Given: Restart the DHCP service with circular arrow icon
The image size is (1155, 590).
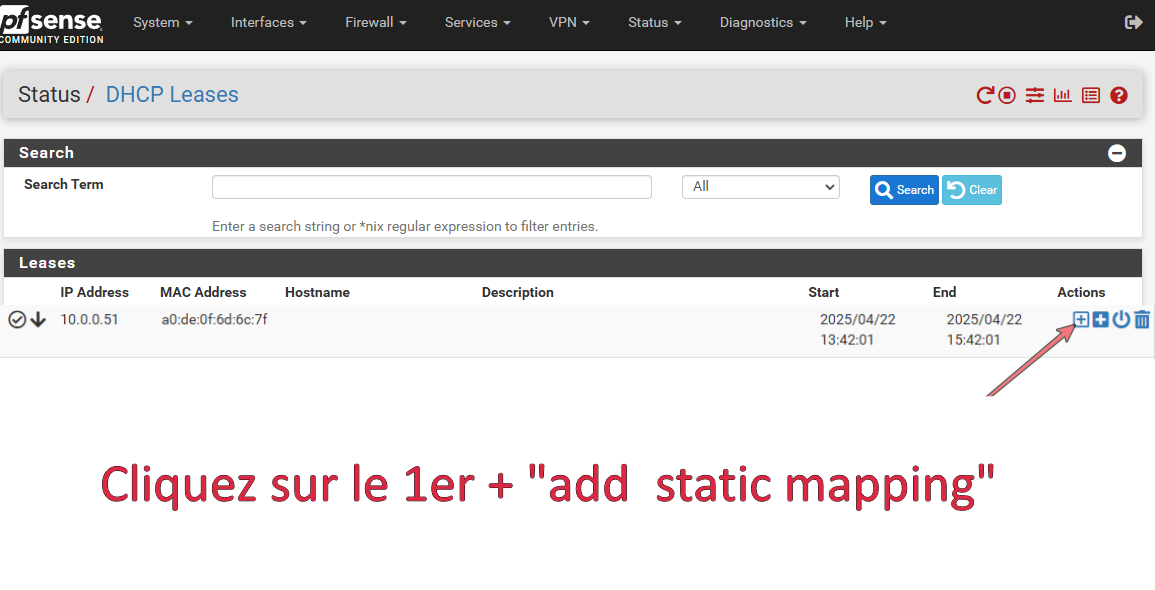Looking at the screenshot, I should click(x=985, y=95).
